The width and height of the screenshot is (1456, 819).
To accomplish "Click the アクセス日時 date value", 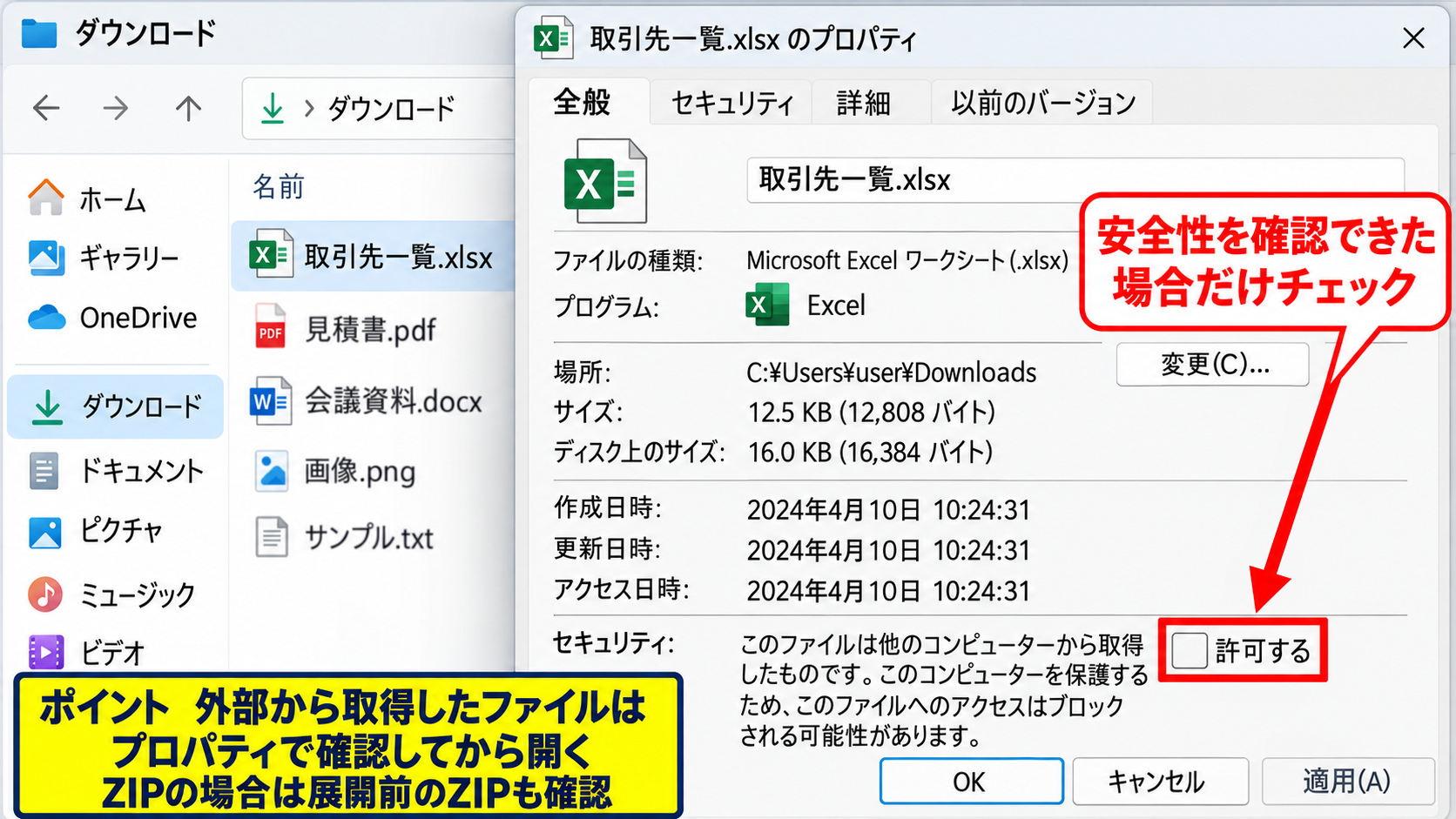I will [888, 592].
